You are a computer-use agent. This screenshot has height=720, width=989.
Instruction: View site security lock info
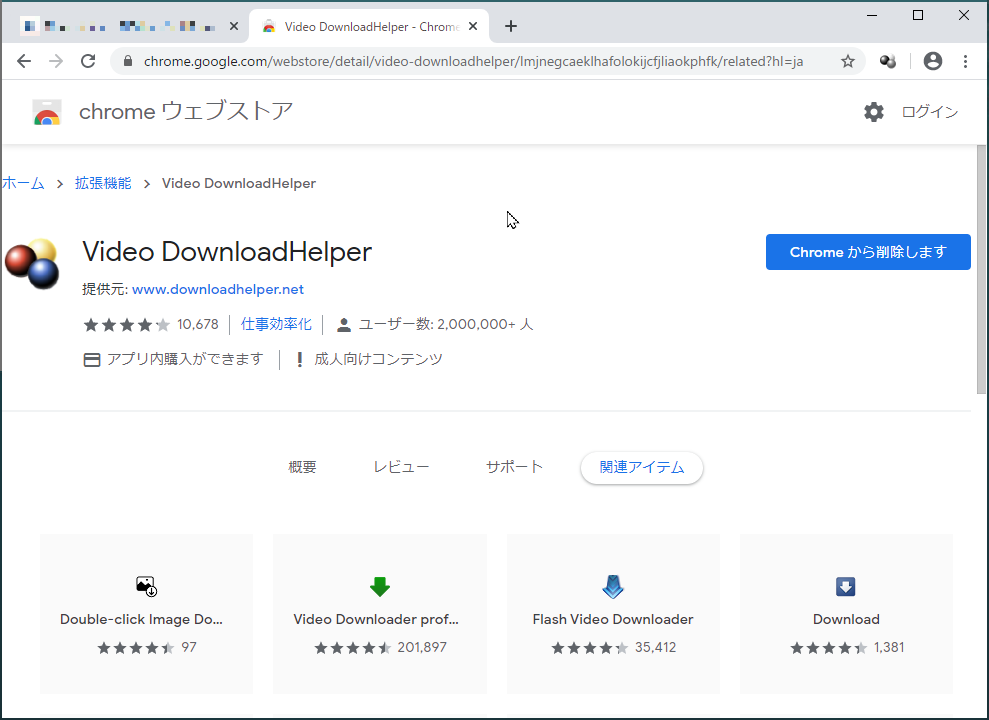(x=128, y=61)
